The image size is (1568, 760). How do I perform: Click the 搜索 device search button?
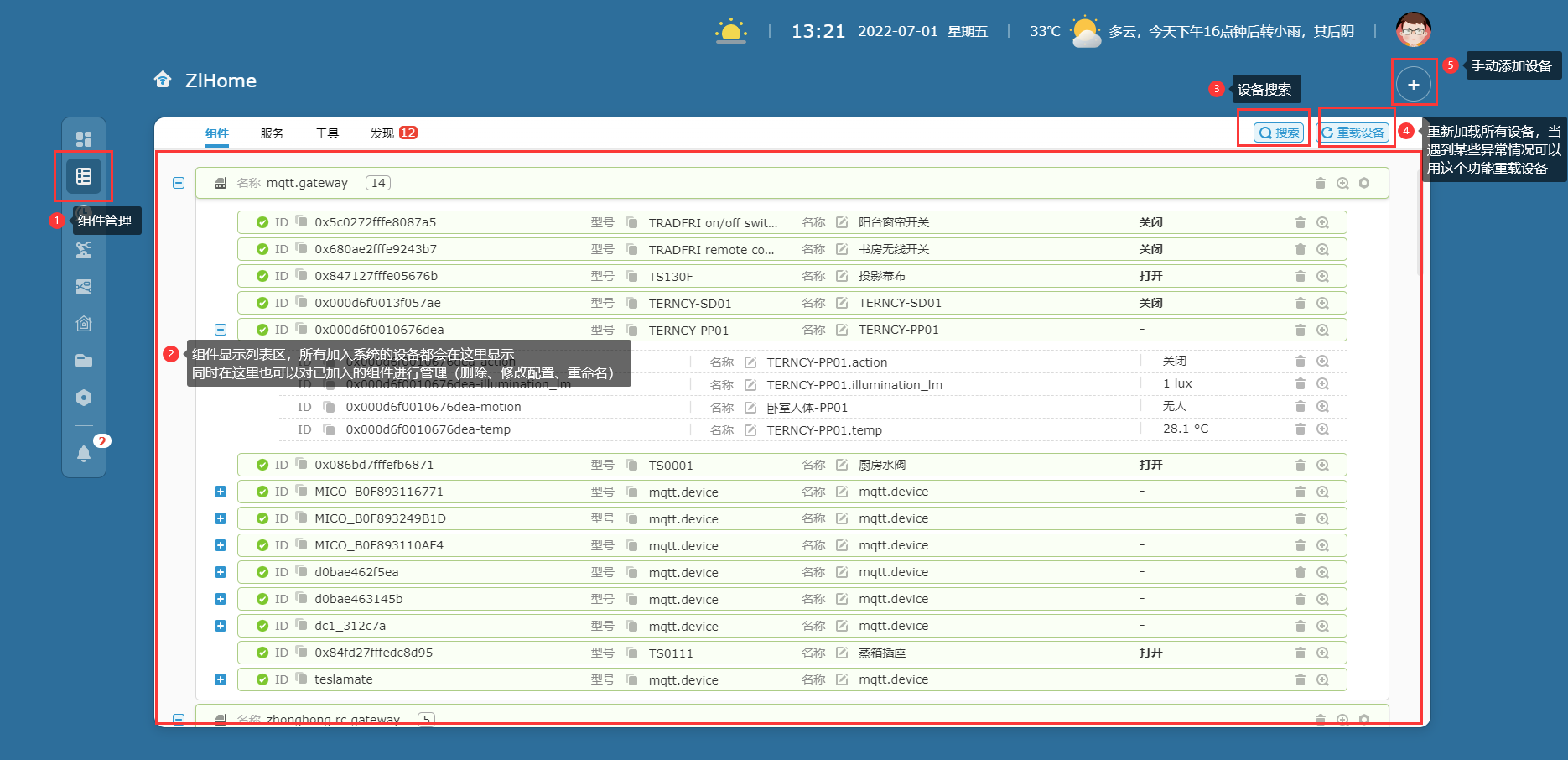(x=1279, y=133)
